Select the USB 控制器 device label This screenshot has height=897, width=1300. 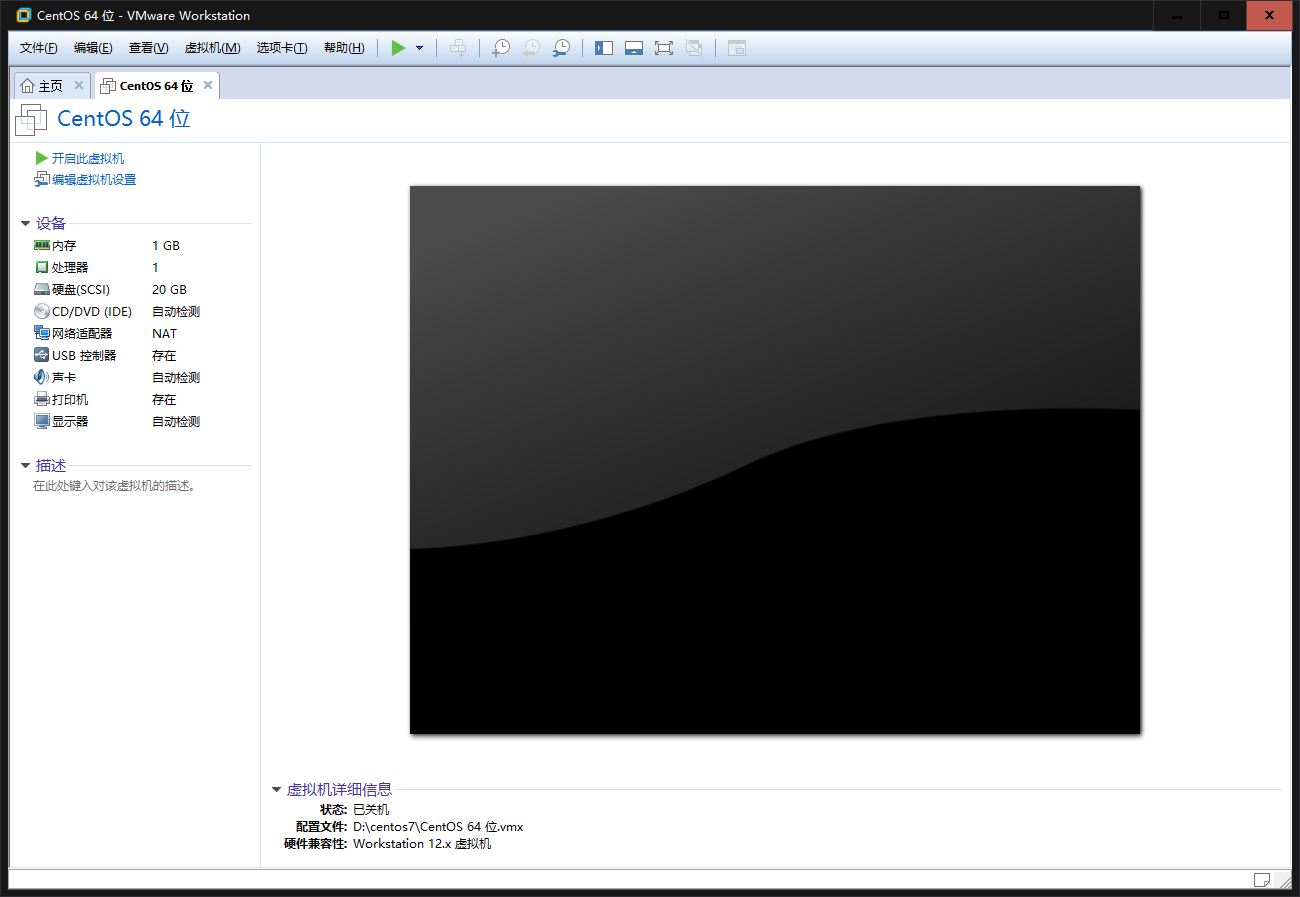(x=84, y=355)
